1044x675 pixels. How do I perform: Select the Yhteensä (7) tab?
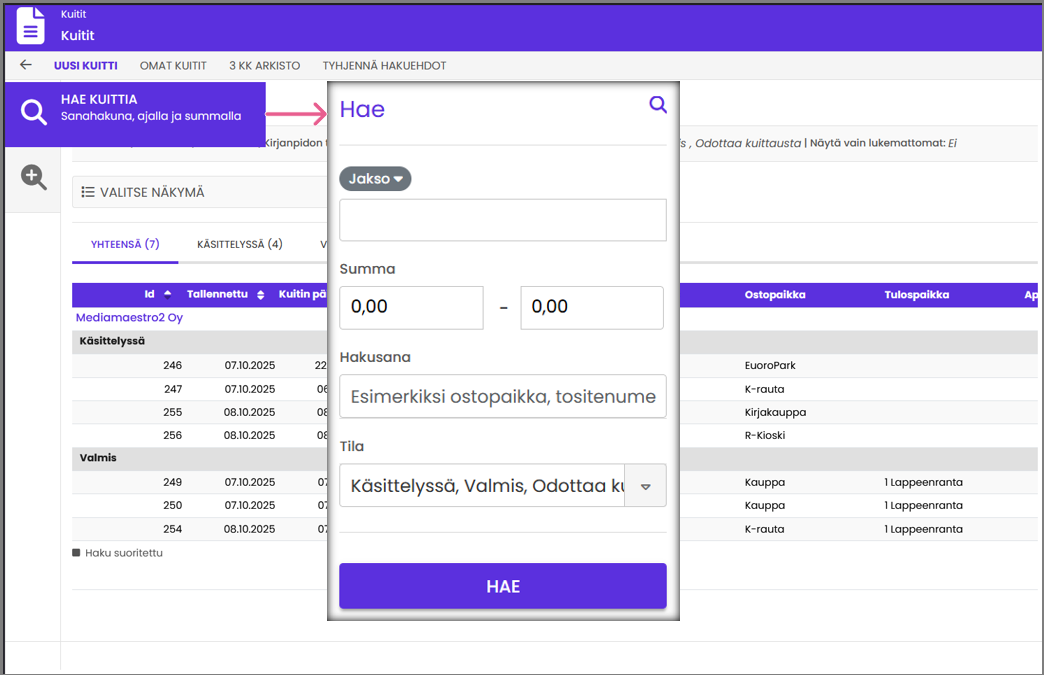[125, 244]
